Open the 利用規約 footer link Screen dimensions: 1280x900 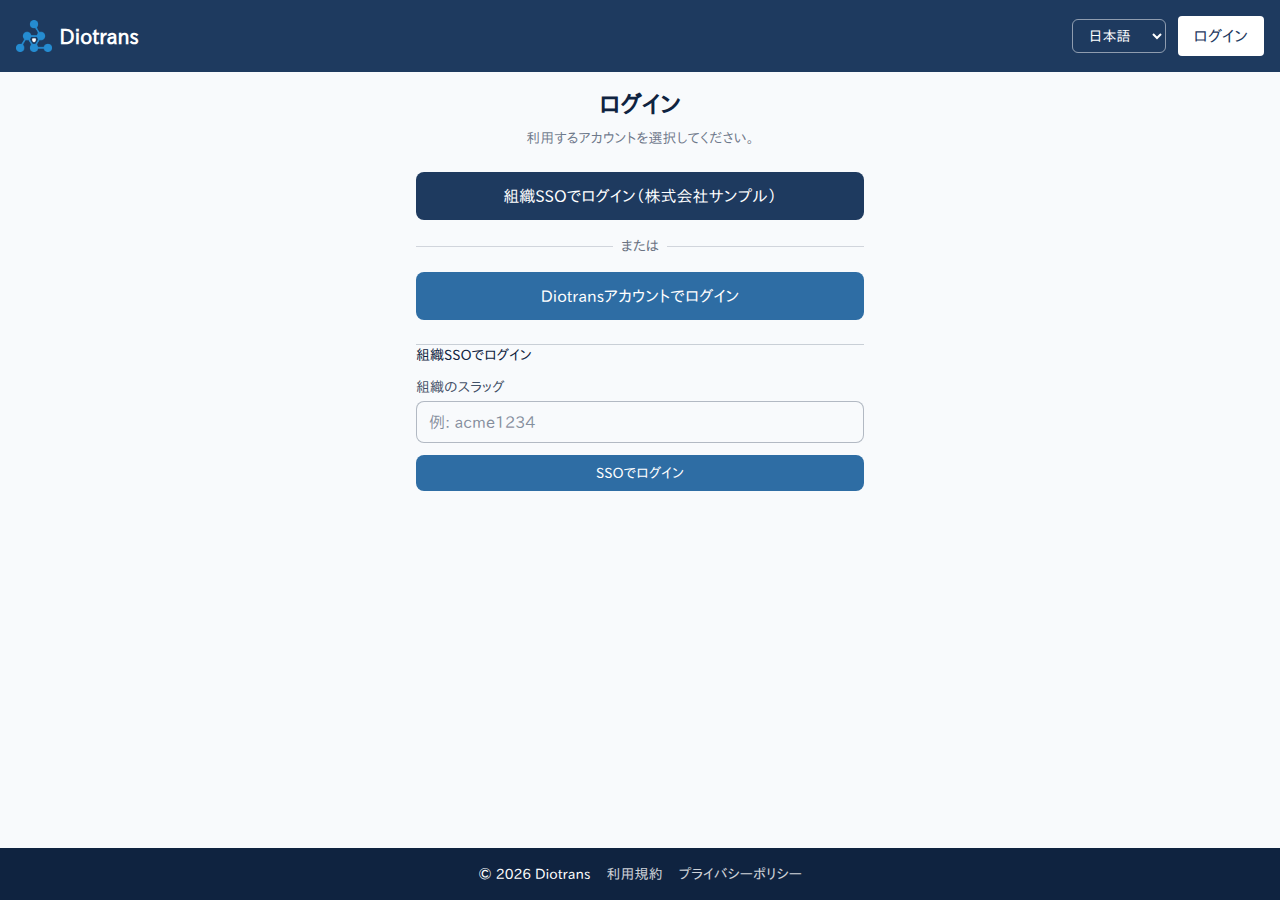(x=634, y=874)
